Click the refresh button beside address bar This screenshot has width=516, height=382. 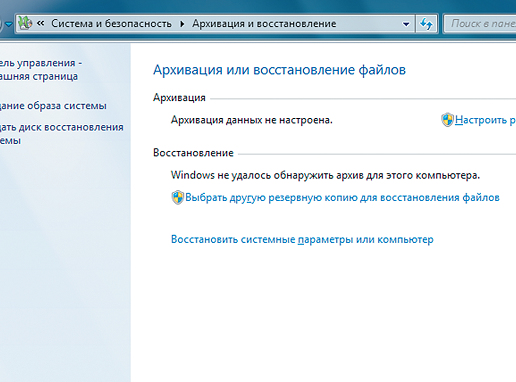click(x=426, y=24)
